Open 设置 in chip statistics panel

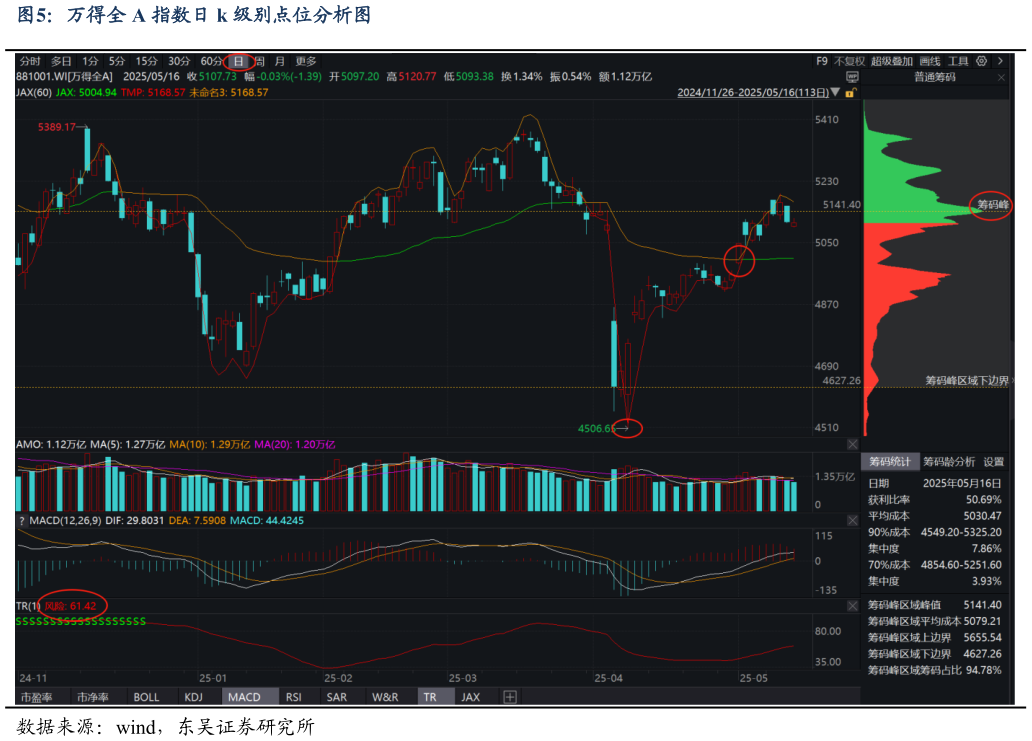click(993, 462)
